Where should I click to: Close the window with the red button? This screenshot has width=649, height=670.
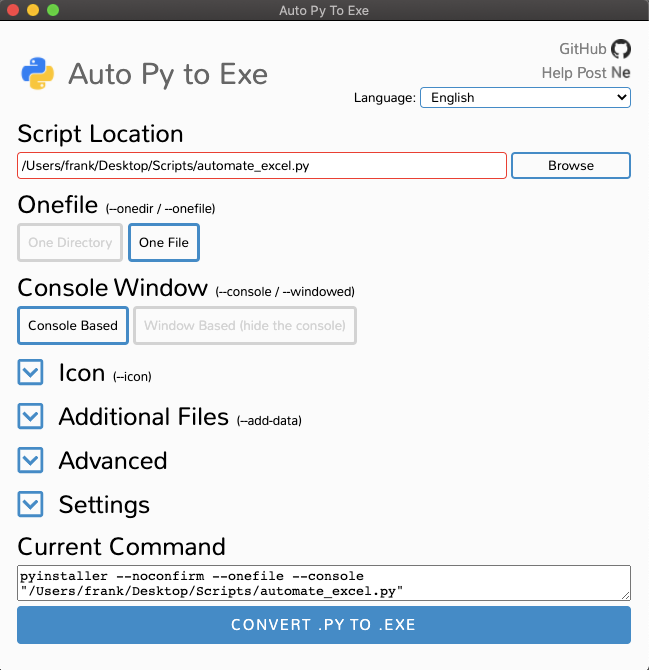(x=13, y=10)
